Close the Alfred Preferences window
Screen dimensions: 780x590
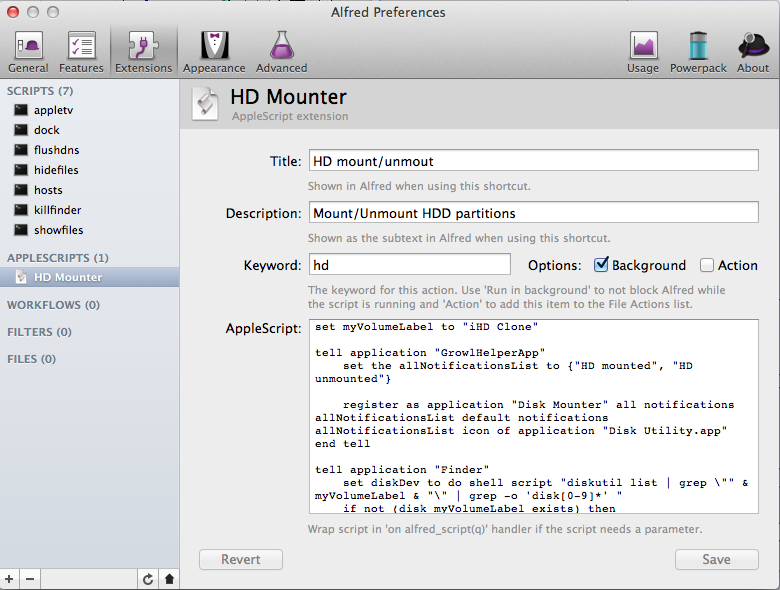click(x=13, y=12)
